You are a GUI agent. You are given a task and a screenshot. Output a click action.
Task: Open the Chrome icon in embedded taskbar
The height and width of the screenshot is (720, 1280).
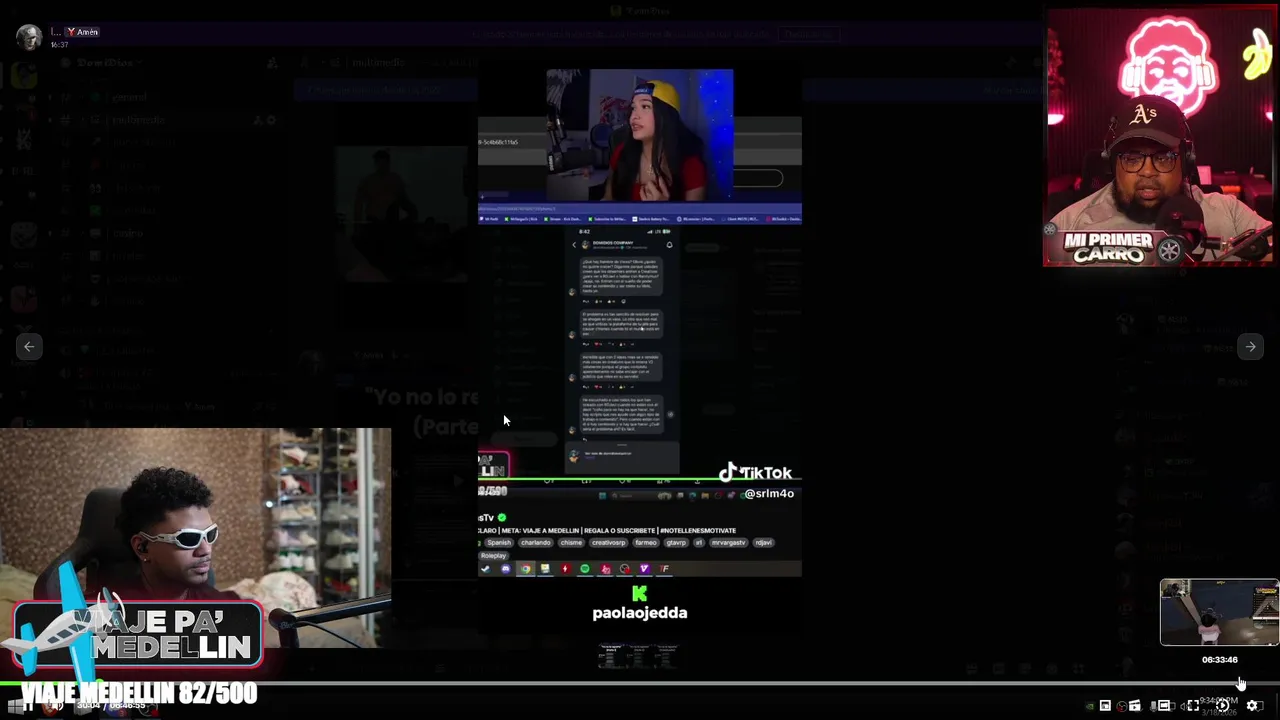point(525,569)
